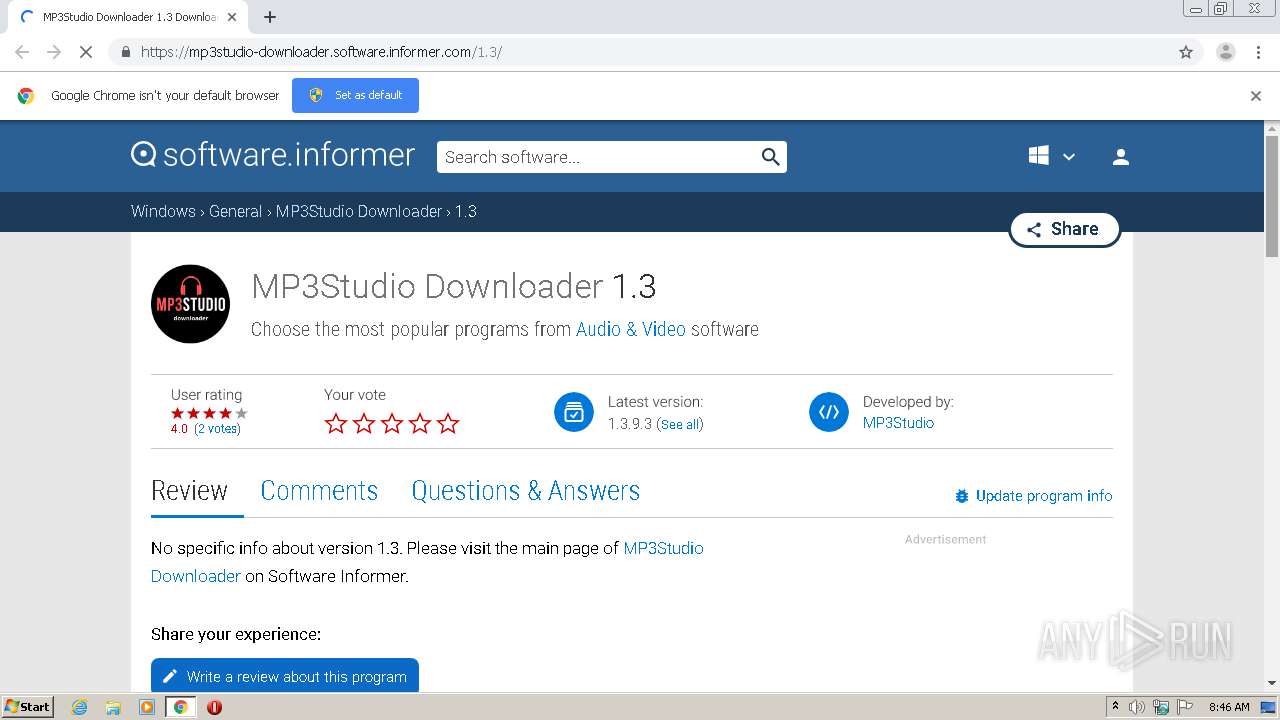
Task: Rate with the fifth star
Action: click(448, 424)
